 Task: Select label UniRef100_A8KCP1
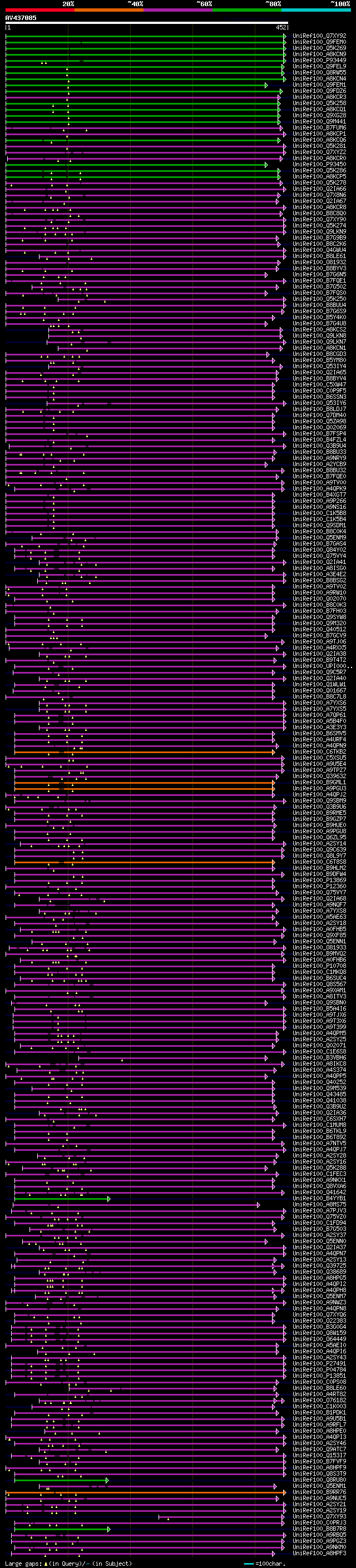319,134
